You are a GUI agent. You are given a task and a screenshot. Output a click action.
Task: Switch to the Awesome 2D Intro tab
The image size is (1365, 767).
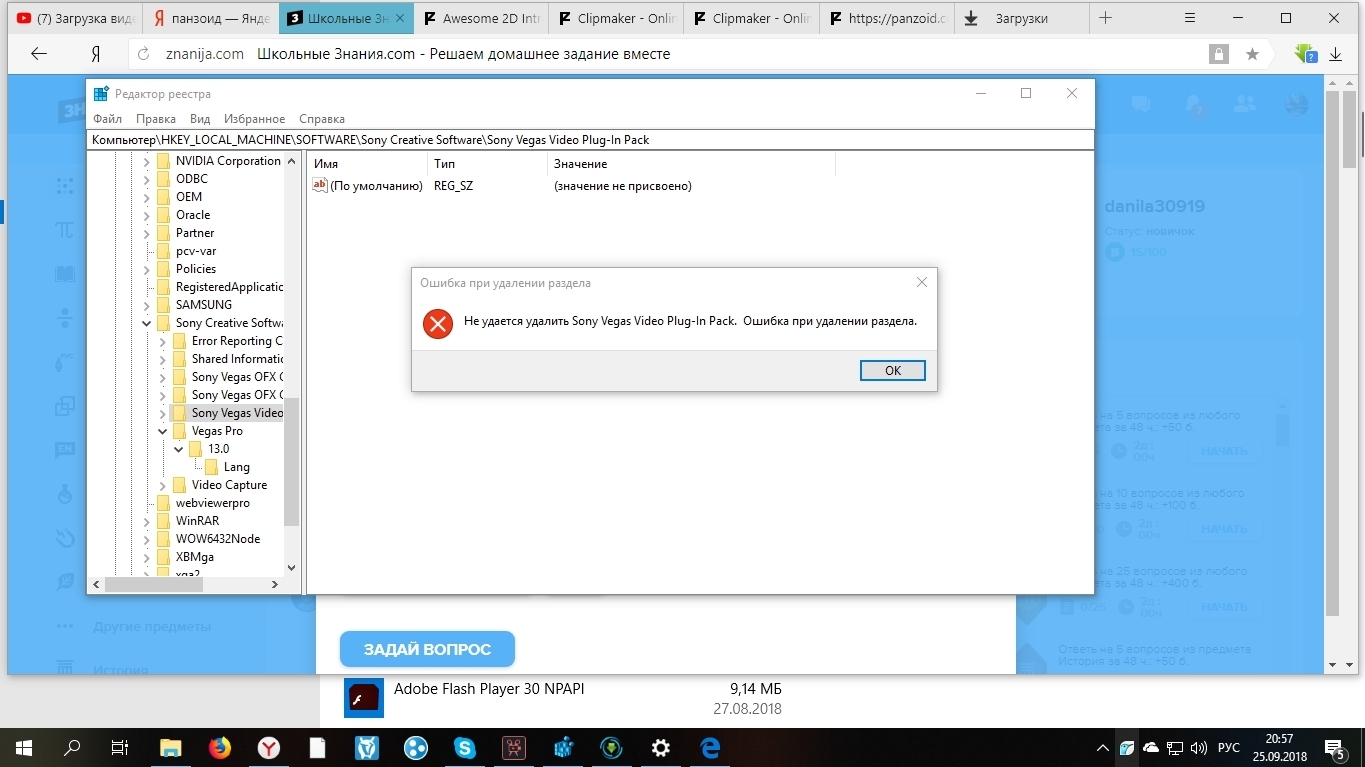(476, 18)
